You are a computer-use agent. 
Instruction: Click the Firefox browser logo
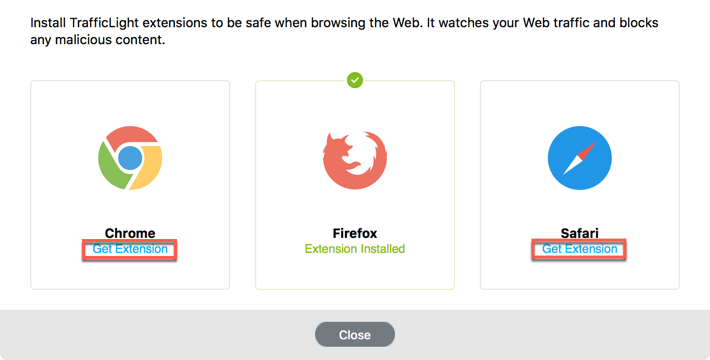coord(355,160)
